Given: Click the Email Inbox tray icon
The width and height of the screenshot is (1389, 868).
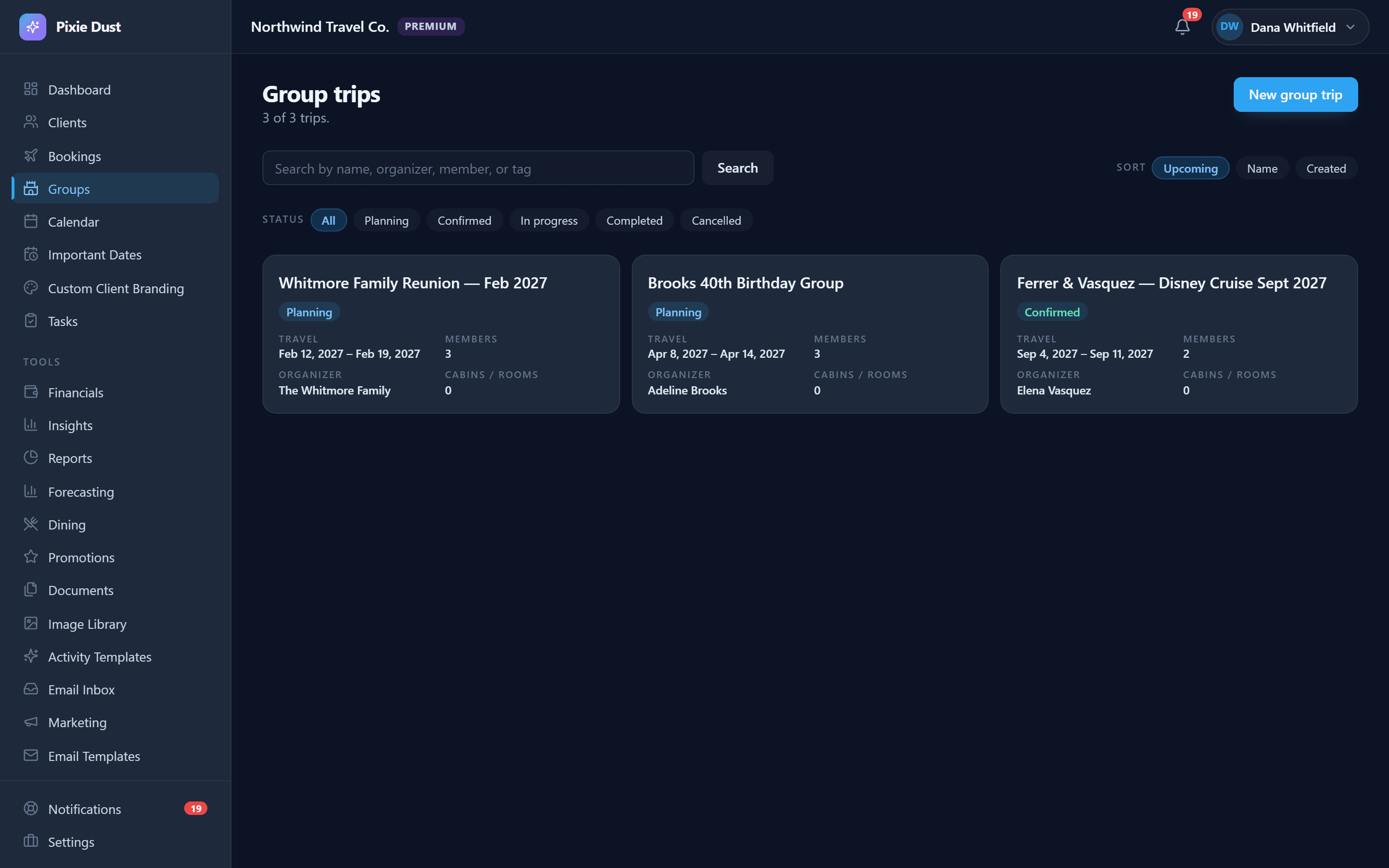Looking at the screenshot, I should pos(31,689).
